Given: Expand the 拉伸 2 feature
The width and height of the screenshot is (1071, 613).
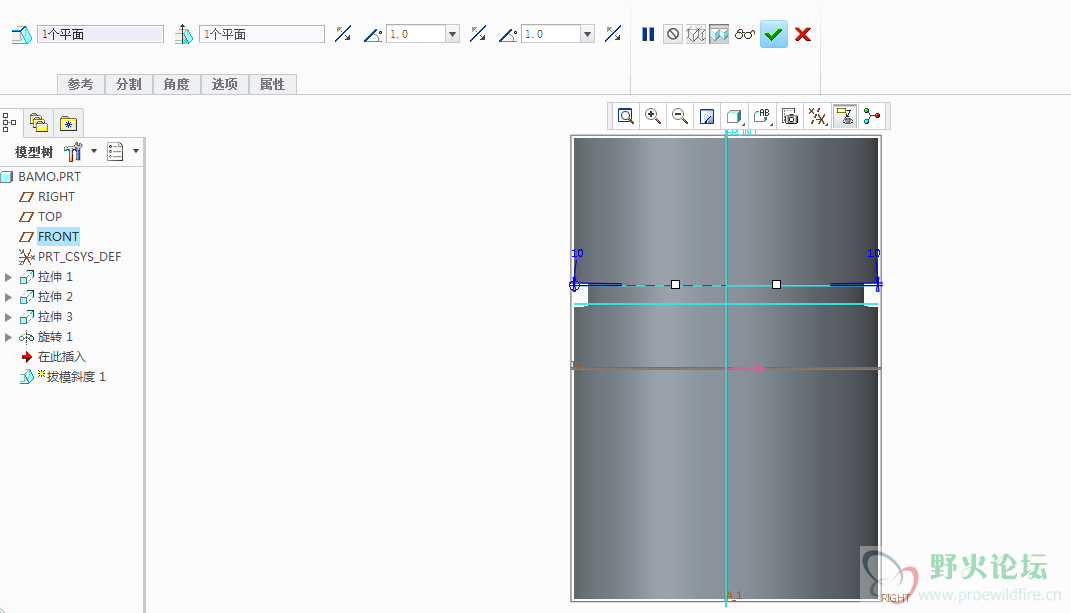Looking at the screenshot, I should tap(8, 297).
